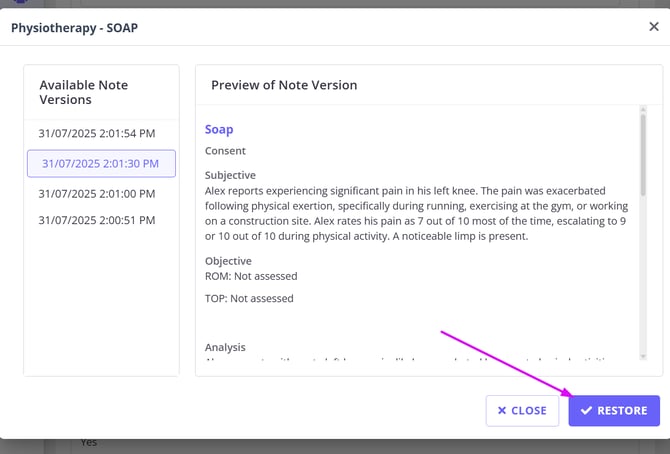The height and width of the screenshot is (454, 670).
Task: Click the Objective section heading
Action: pos(229,261)
